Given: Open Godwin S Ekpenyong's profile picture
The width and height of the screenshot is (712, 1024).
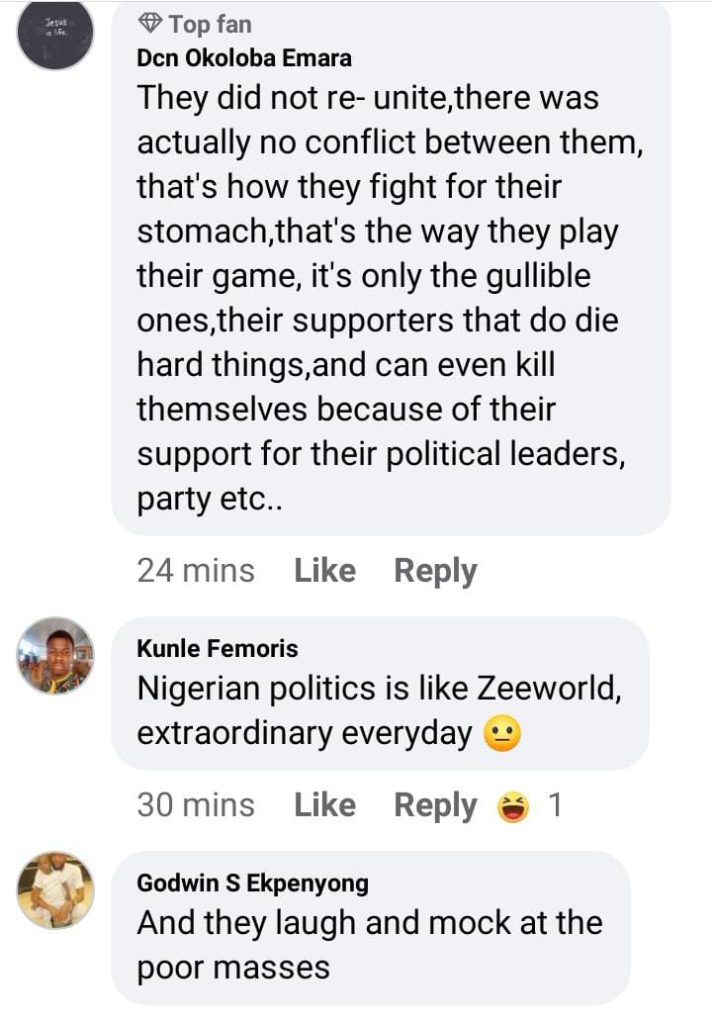Looking at the screenshot, I should pos(56,890).
